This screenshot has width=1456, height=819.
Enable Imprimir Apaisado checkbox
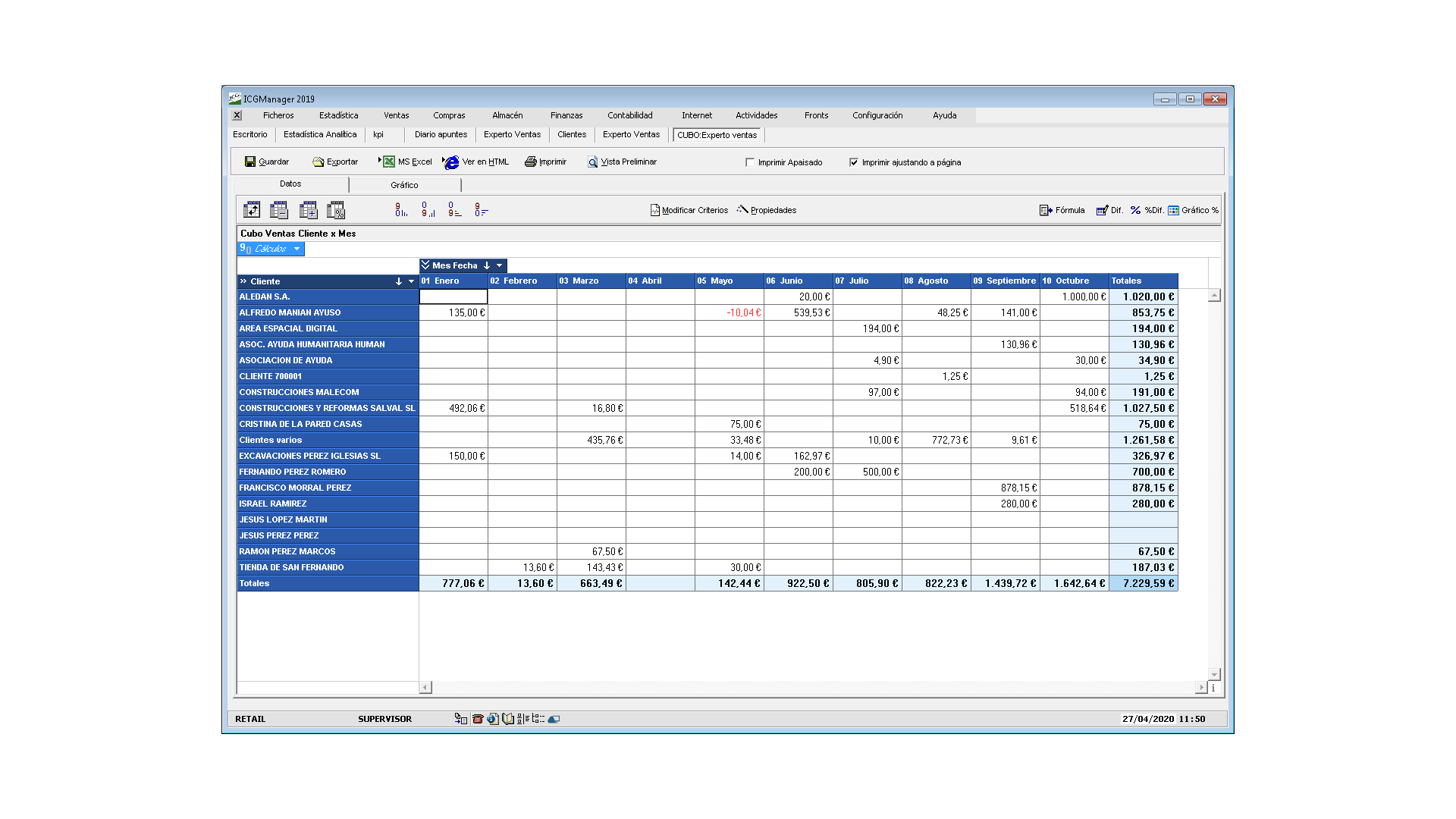pyautogui.click(x=750, y=162)
